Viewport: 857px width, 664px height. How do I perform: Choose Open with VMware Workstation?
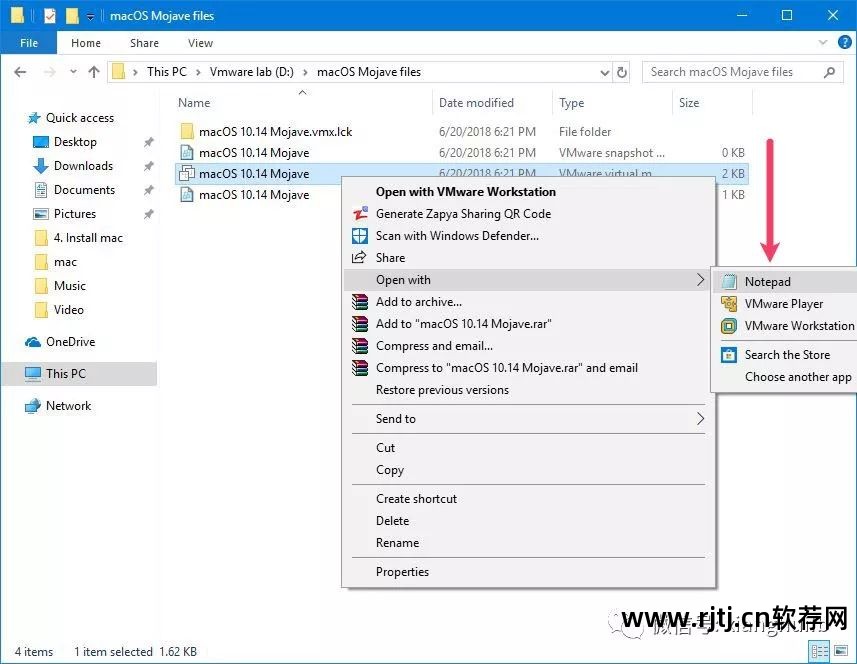pos(466,192)
